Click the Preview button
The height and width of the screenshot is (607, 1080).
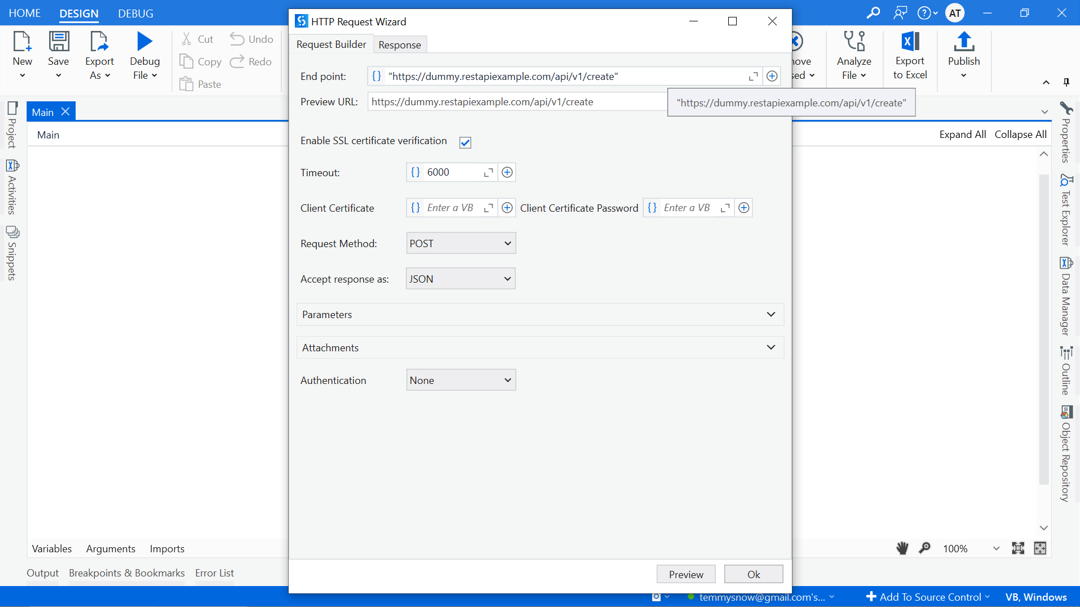[x=685, y=575]
